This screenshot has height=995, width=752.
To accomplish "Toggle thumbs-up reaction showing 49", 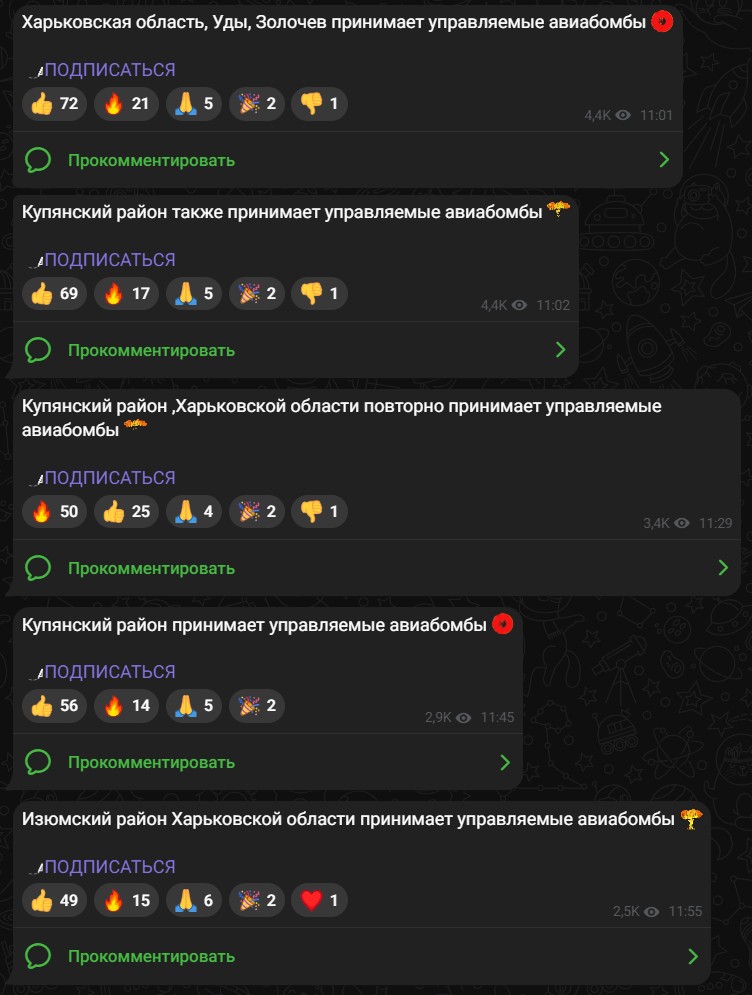I will (55, 900).
